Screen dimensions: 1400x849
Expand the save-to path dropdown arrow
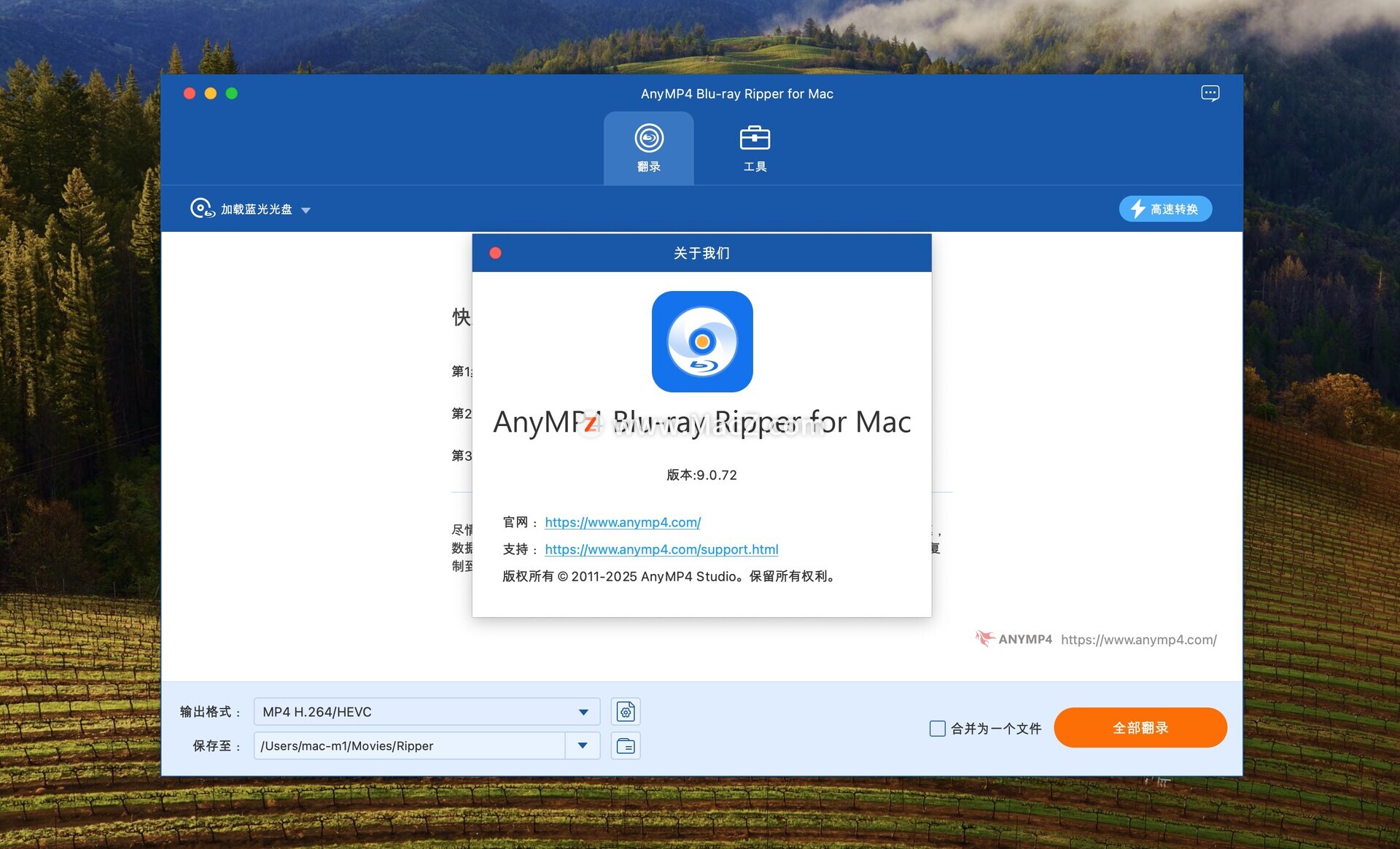coord(583,745)
